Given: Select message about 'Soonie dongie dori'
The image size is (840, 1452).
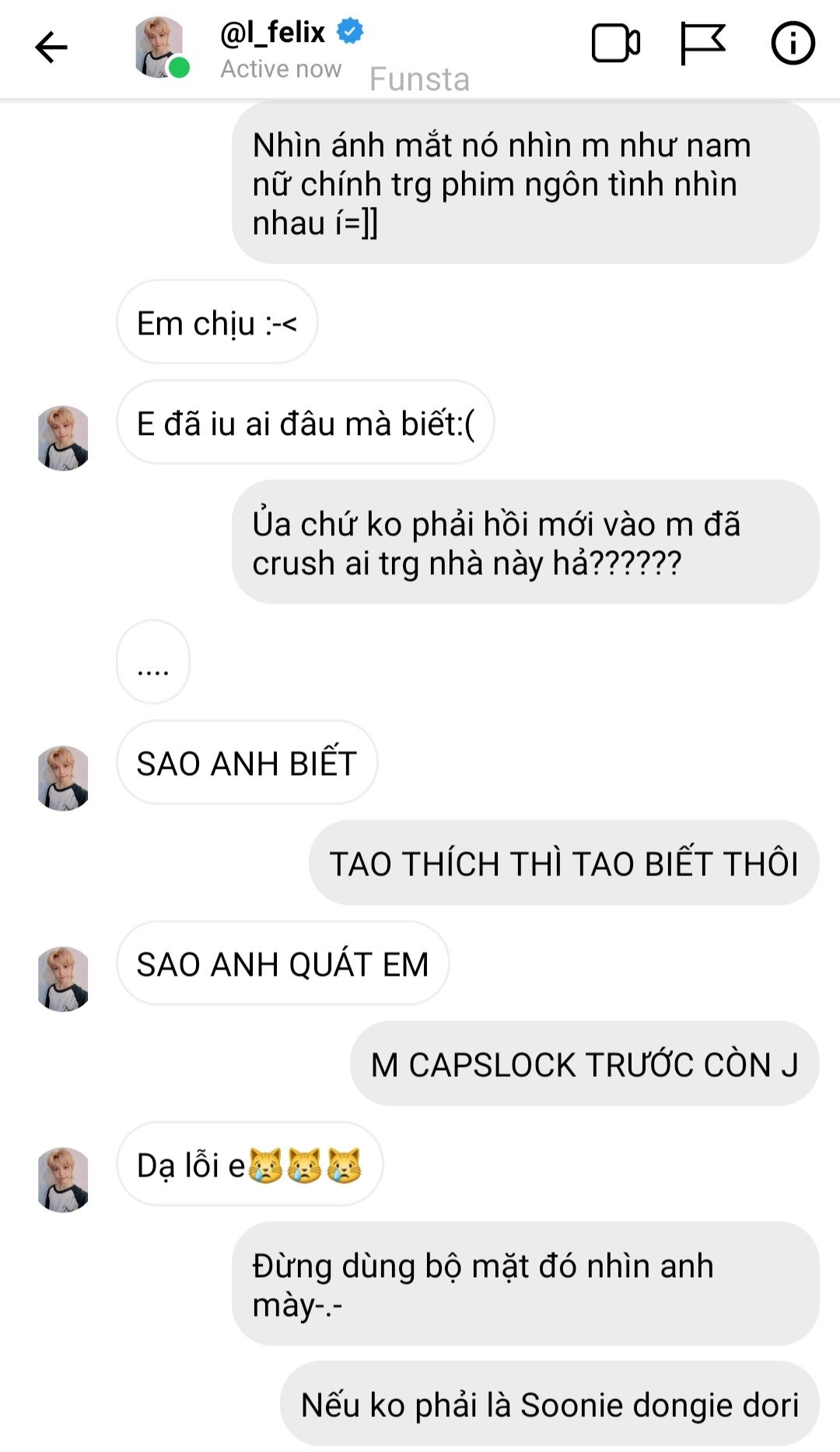Looking at the screenshot, I should click(550, 1404).
